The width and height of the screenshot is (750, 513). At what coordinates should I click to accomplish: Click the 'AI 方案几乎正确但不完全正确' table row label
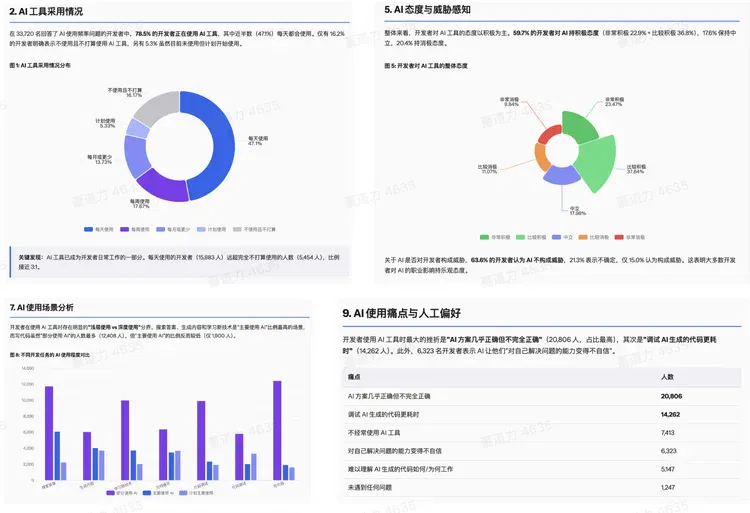tap(389, 396)
